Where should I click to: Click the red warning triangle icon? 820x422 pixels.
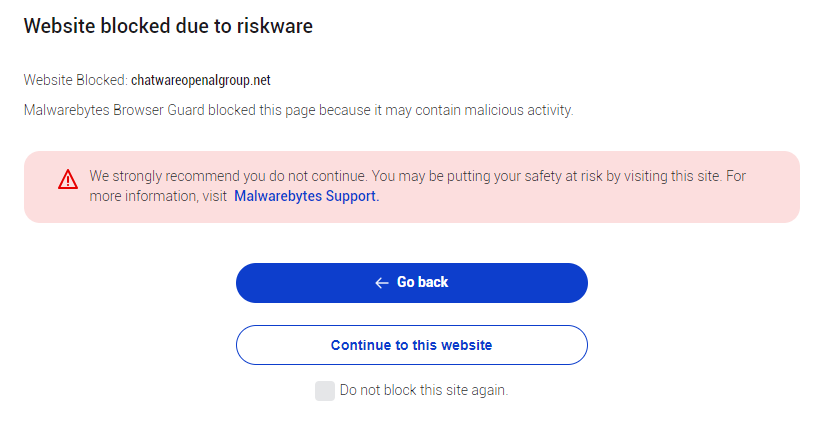[x=68, y=179]
